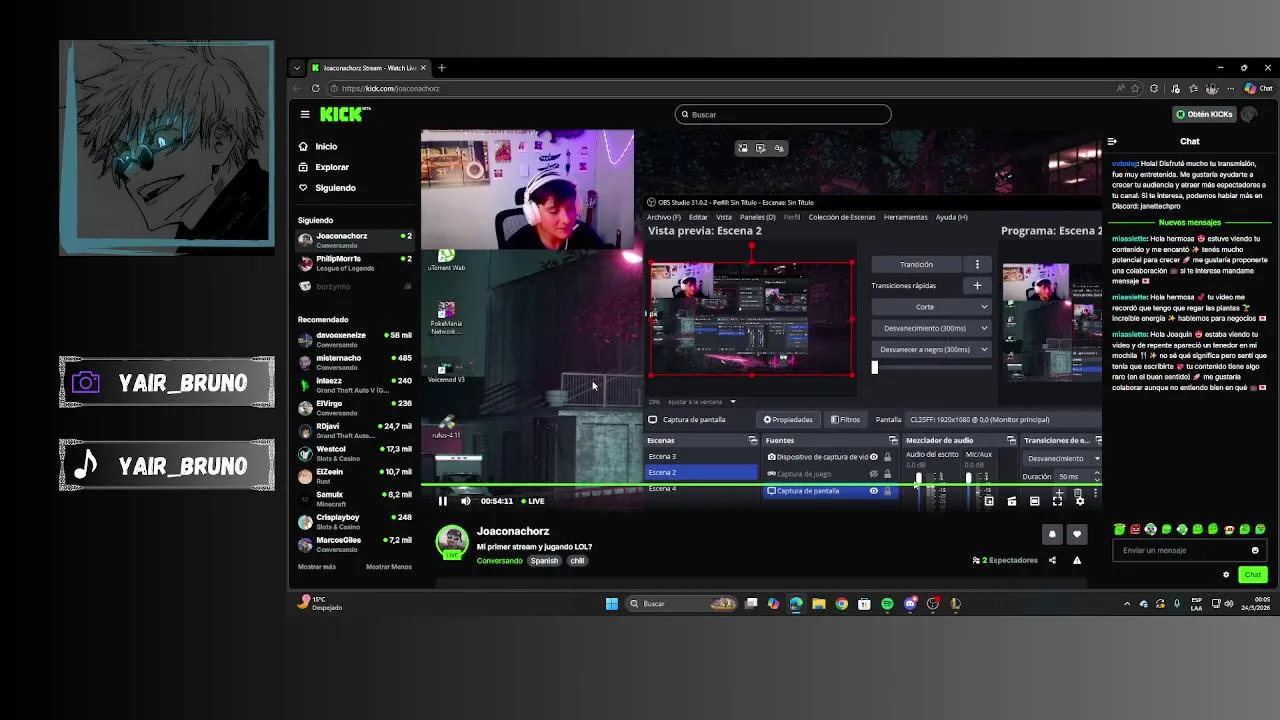The height and width of the screenshot is (720, 1280).
Task: Enter fullscreen in the stream player
Action: point(1057,501)
